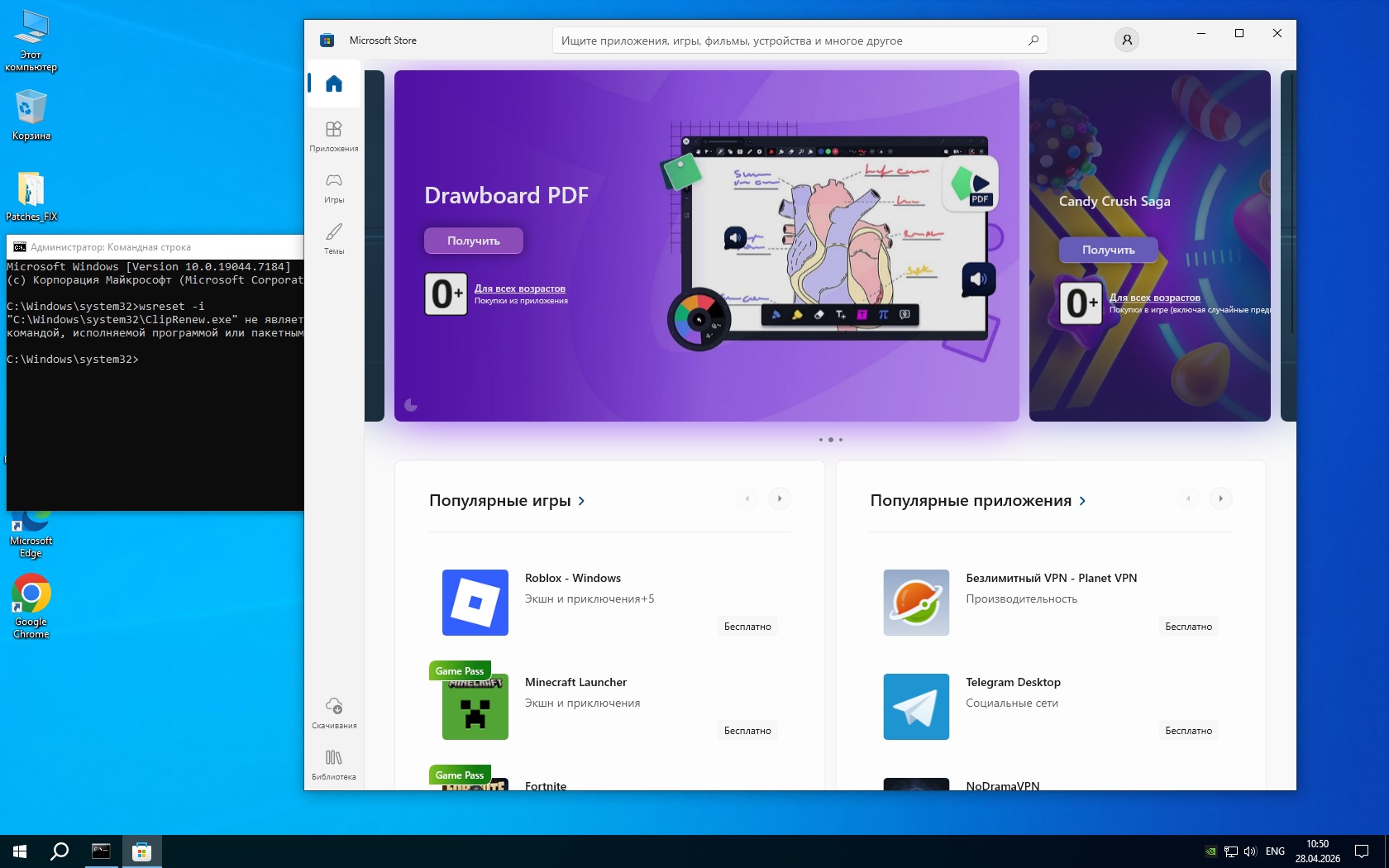Expand Популярные игры section via chevron
Image resolution: width=1389 pixels, height=868 pixels.
pos(582,501)
